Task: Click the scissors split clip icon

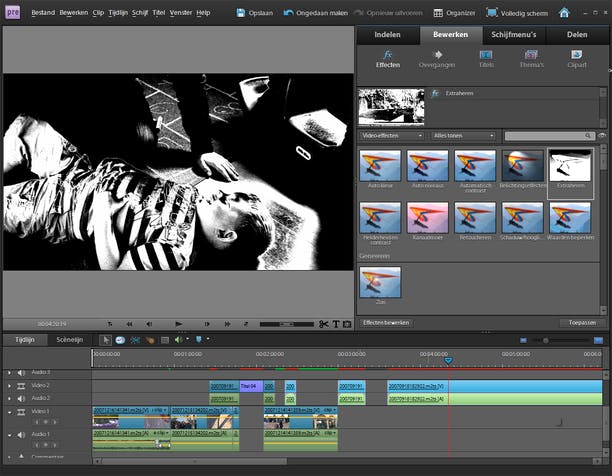Action: [324, 324]
